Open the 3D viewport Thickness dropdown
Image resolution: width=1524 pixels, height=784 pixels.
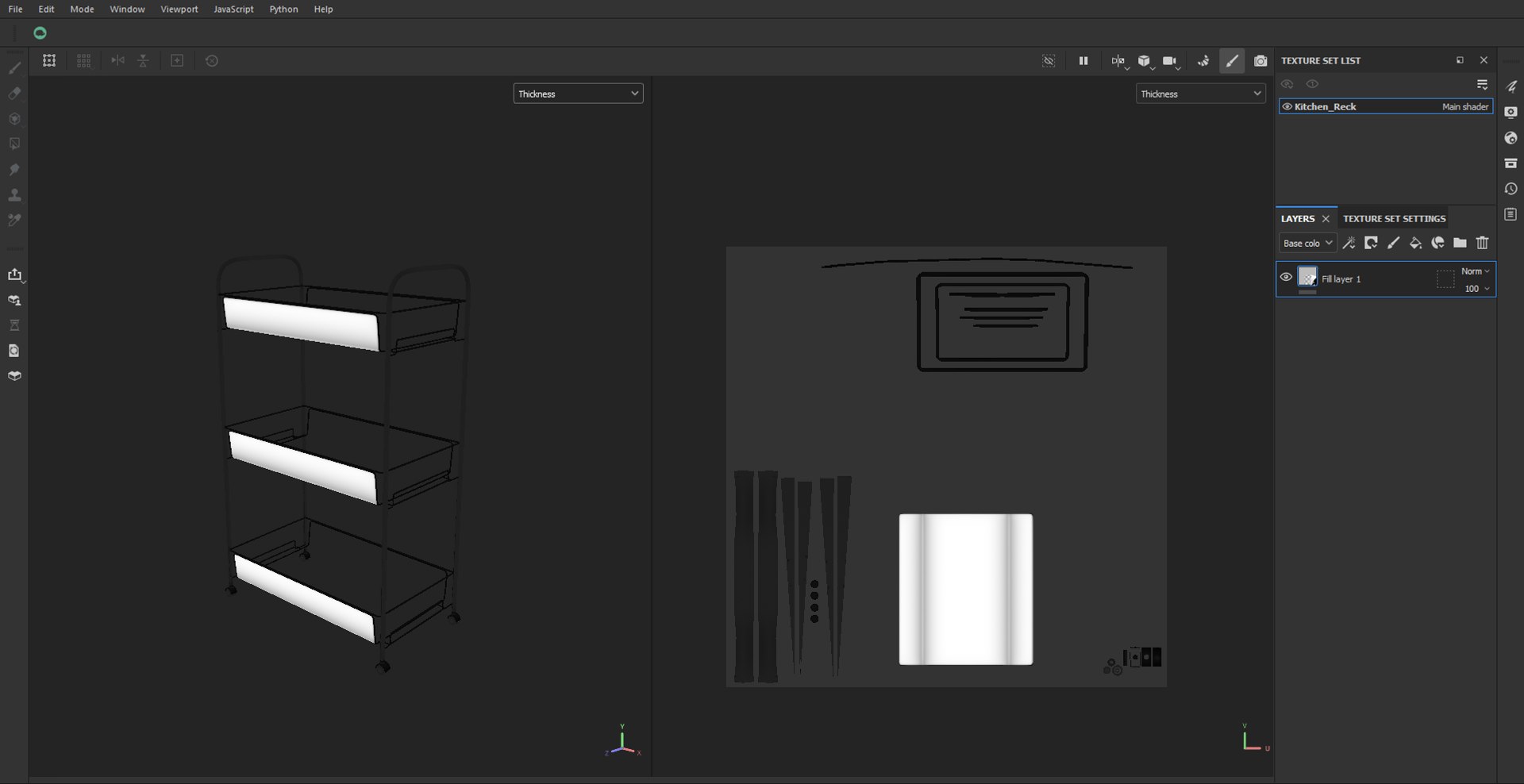coord(578,94)
